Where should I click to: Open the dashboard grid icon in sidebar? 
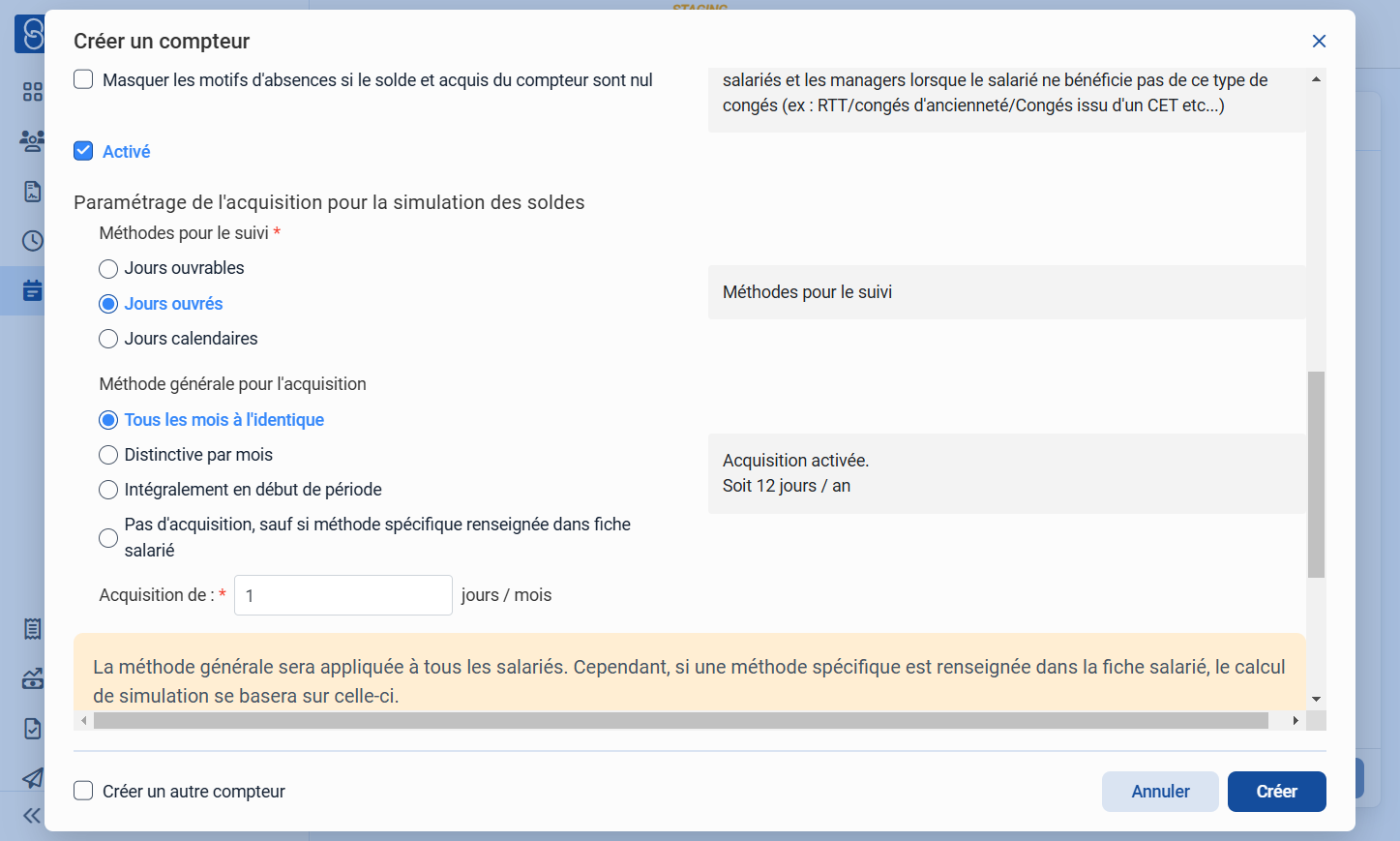[x=32, y=92]
